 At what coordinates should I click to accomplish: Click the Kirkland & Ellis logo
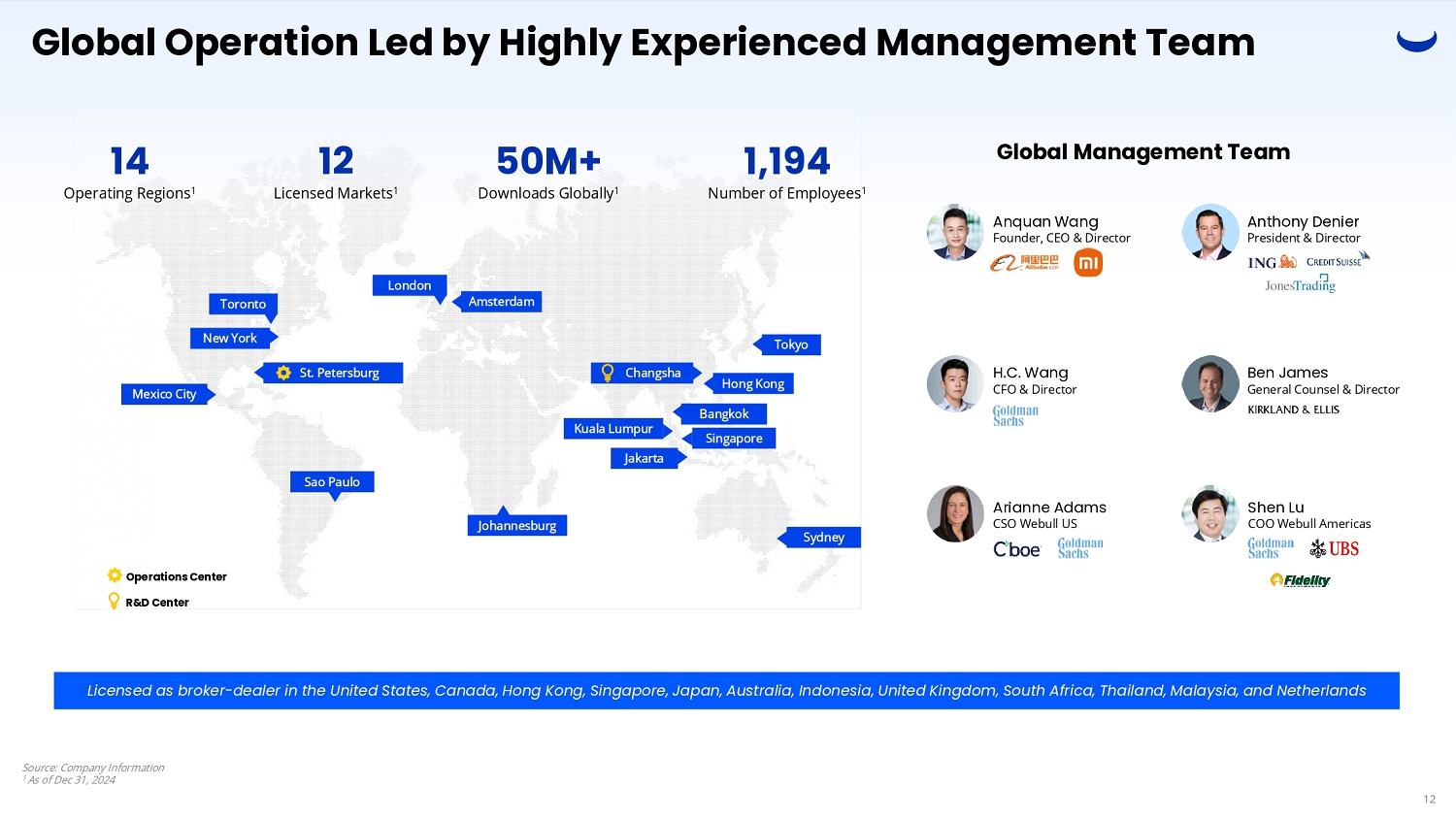[x=1293, y=410]
